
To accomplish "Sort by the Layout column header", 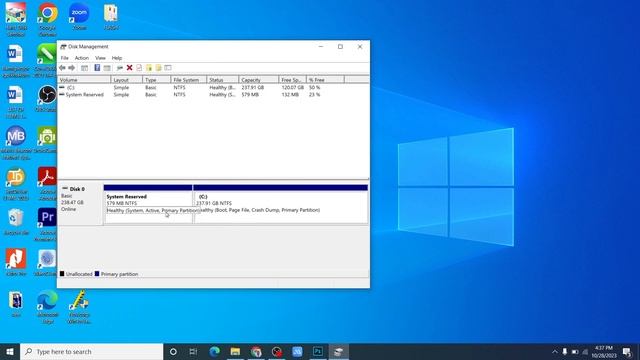I will tap(127, 80).
